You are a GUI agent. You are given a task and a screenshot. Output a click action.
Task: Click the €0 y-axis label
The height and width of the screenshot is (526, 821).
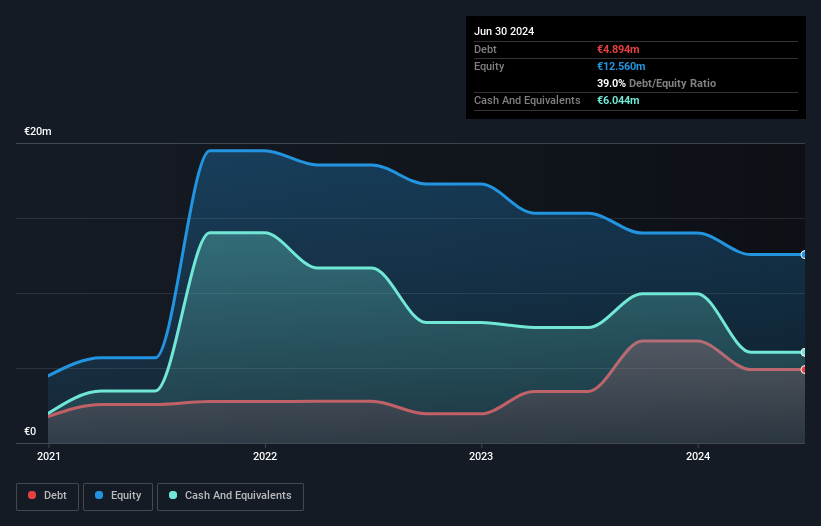pos(30,431)
